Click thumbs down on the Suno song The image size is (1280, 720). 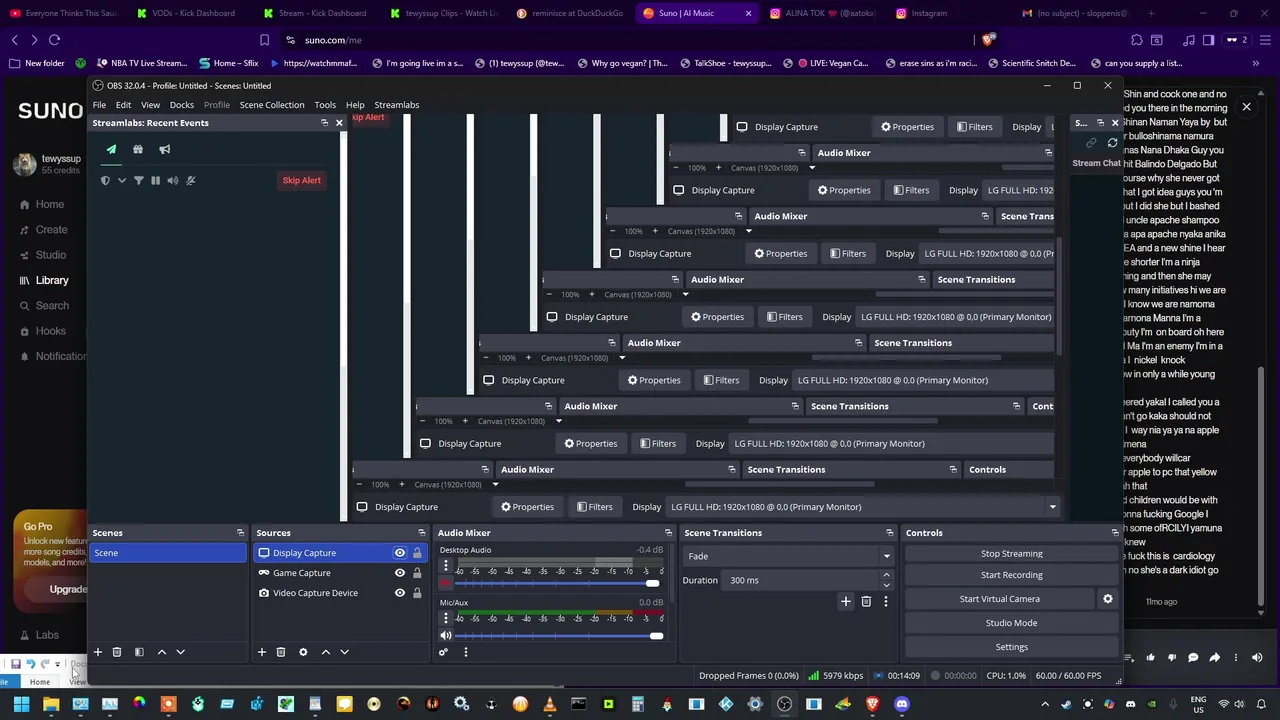pyautogui.click(x=1171, y=658)
